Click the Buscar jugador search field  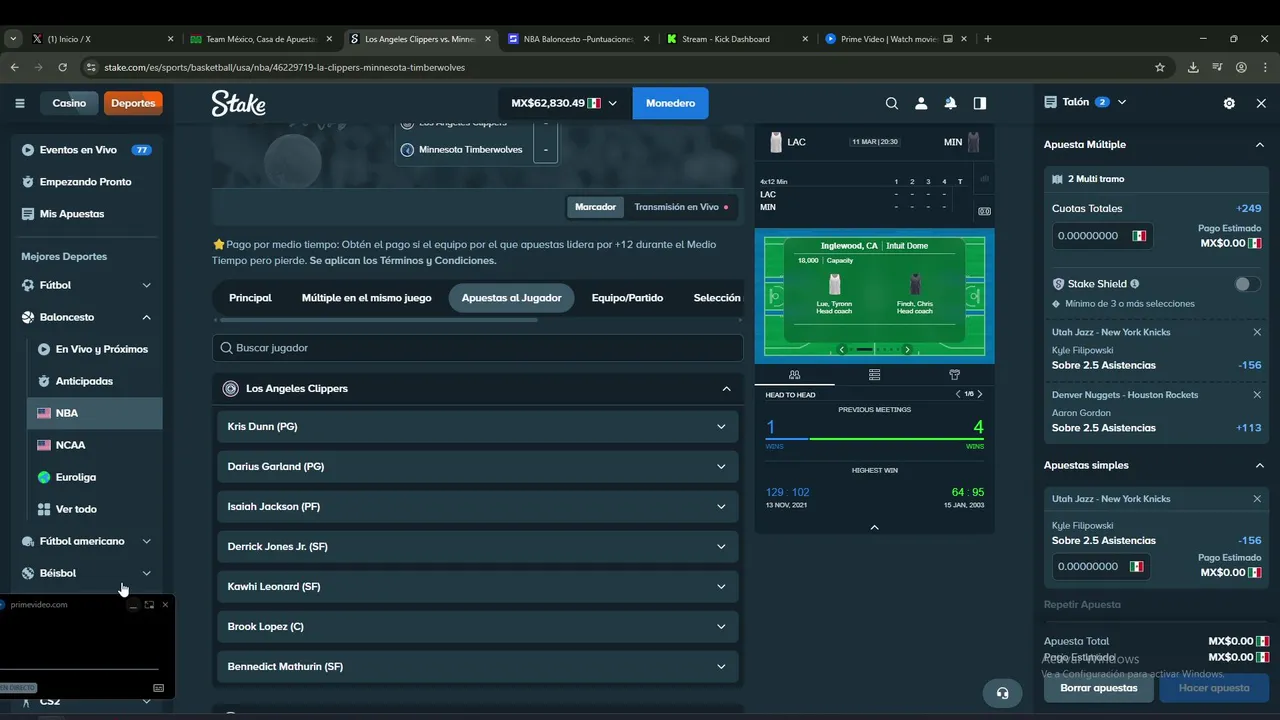pos(478,348)
